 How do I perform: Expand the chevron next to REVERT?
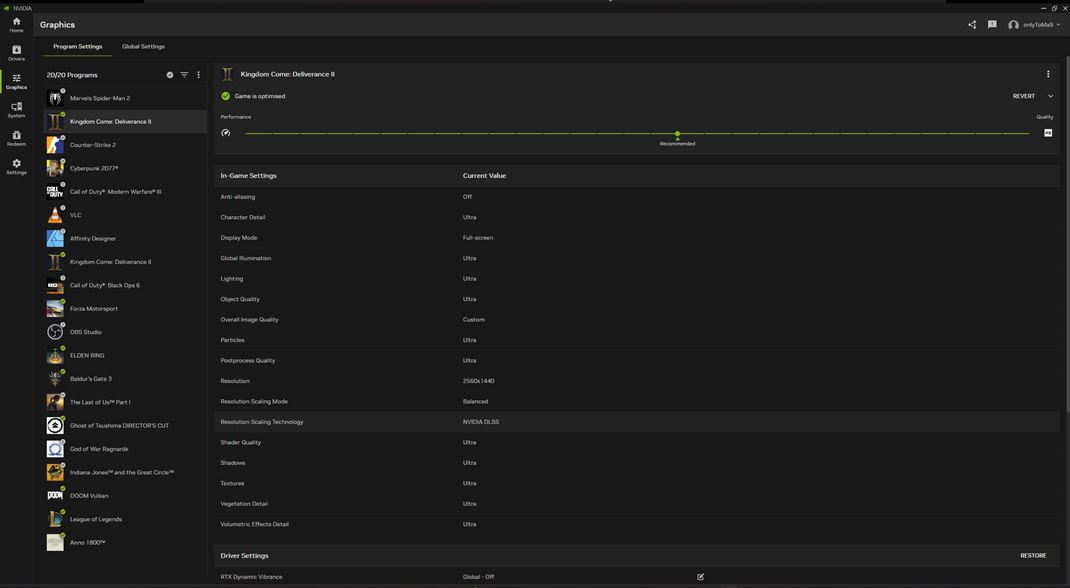tap(1050, 96)
